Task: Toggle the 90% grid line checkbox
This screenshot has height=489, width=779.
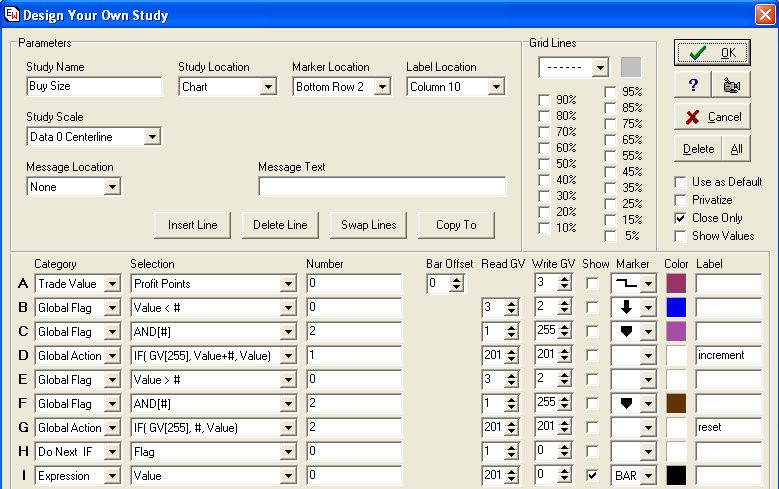Action: [x=544, y=100]
